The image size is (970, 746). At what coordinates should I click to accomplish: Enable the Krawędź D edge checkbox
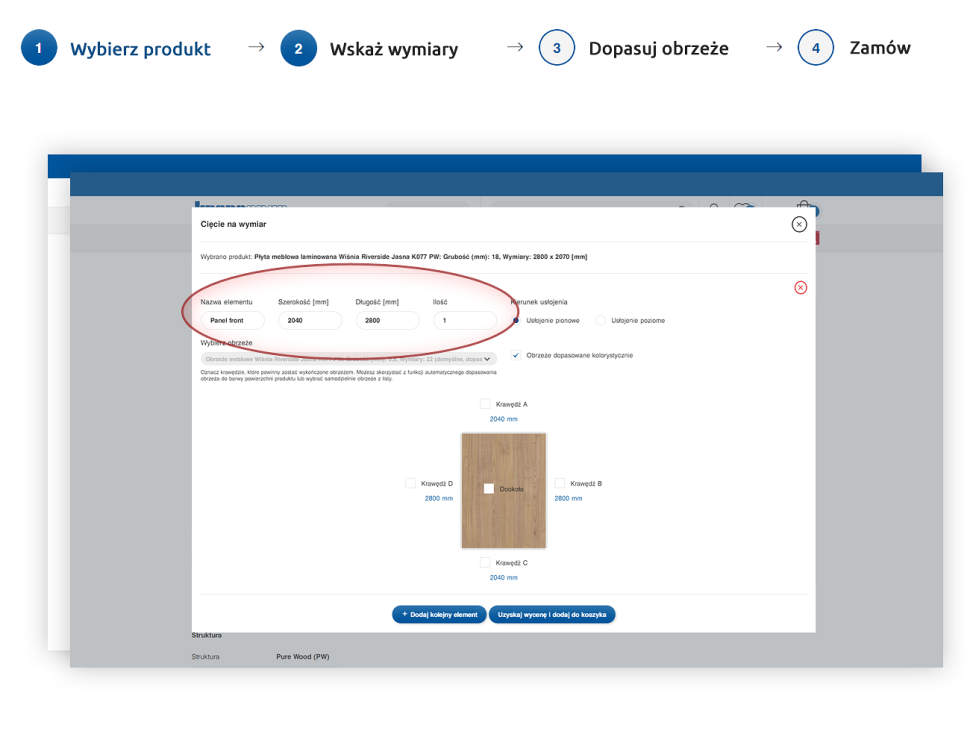410,483
